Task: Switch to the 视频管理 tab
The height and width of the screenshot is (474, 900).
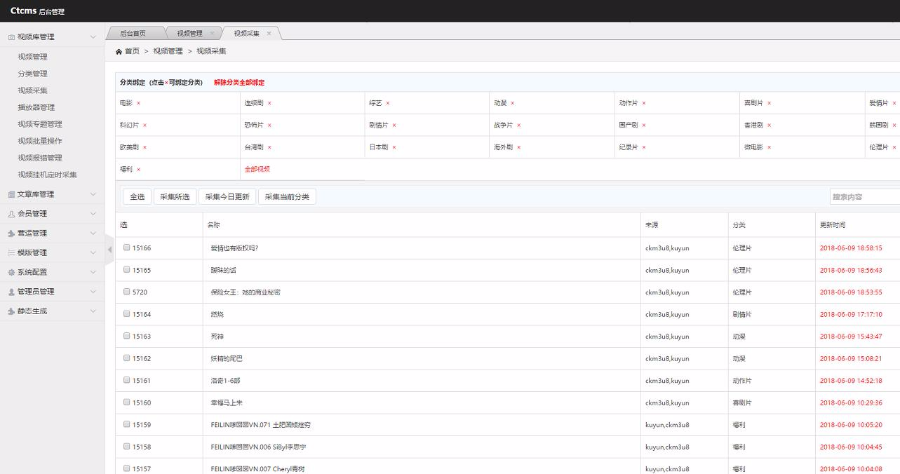Action: coord(190,33)
